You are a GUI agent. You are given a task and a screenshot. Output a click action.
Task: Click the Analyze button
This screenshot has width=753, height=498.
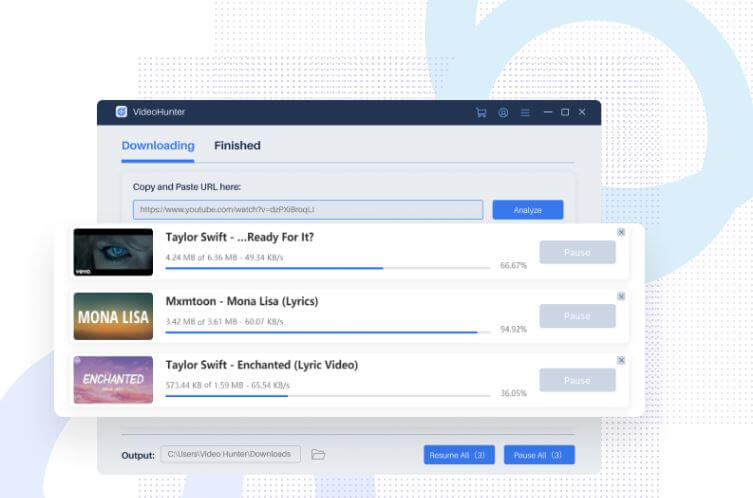click(527, 210)
